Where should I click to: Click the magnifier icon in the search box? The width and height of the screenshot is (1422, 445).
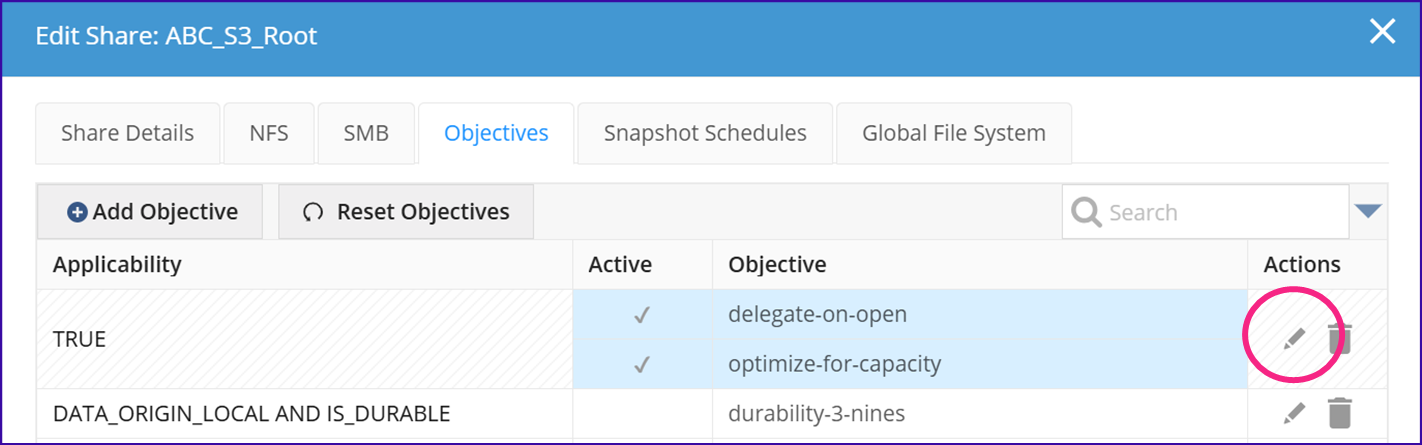pos(1086,212)
